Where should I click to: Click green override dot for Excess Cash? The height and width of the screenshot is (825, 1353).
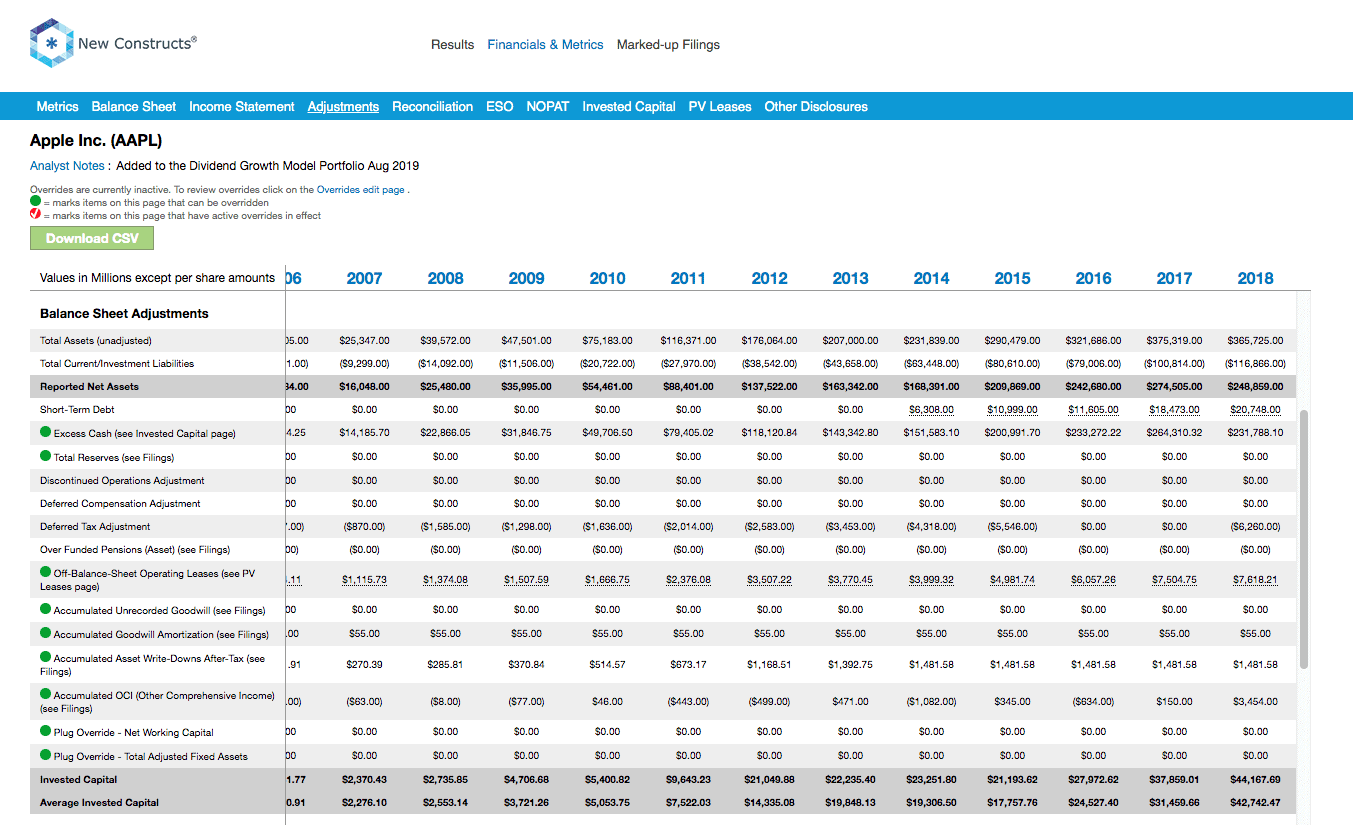(x=46, y=432)
